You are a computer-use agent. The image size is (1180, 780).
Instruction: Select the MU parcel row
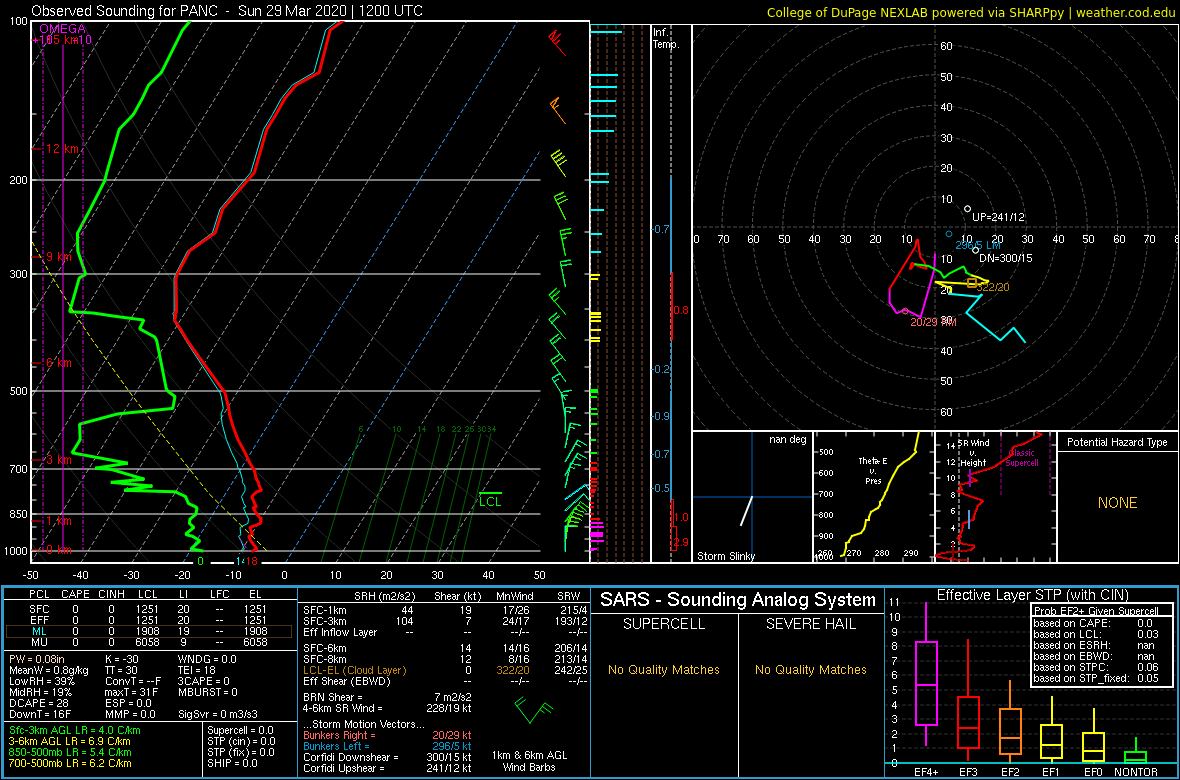coord(148,643)
